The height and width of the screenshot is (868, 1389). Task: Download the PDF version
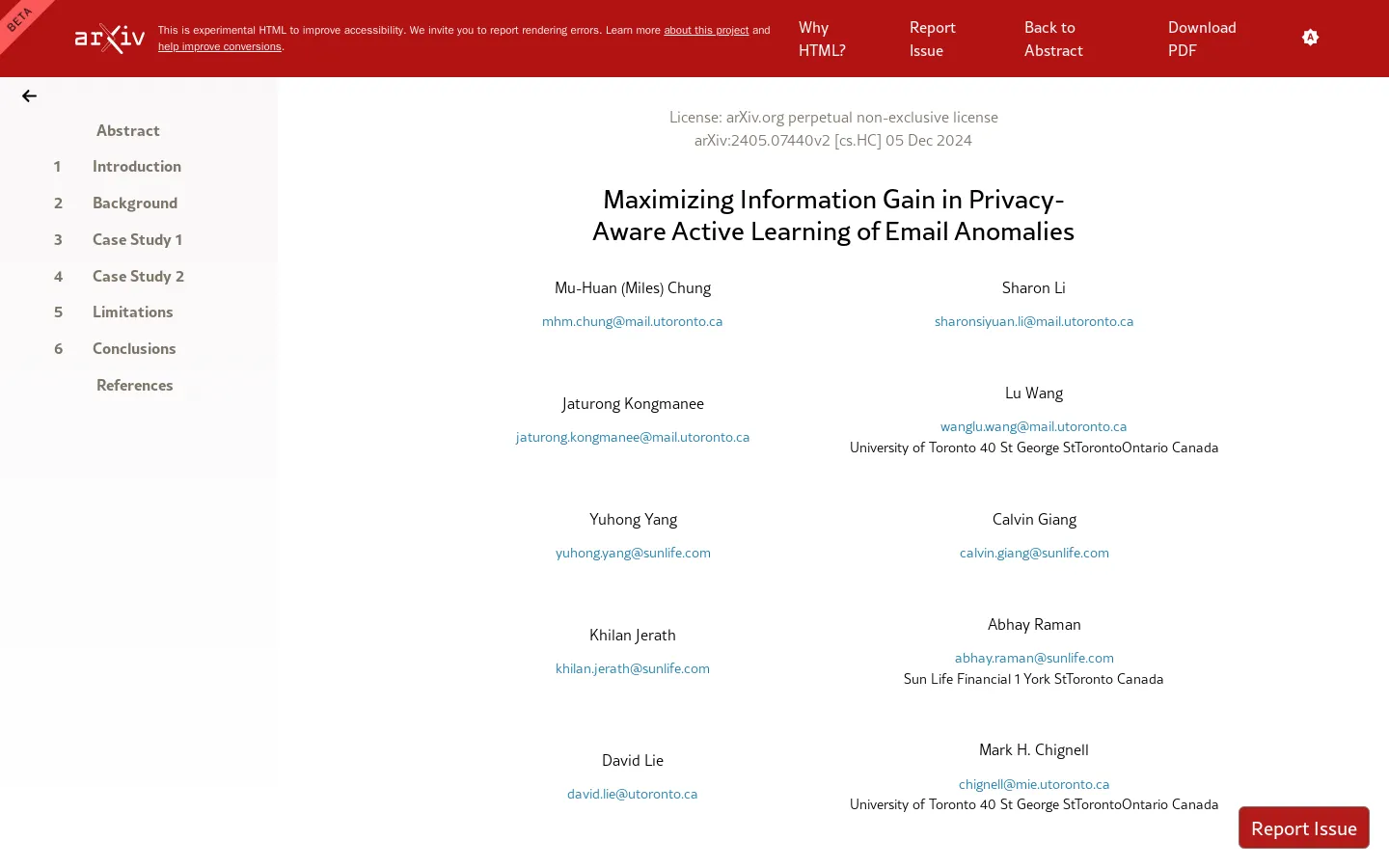[1202, 39]
